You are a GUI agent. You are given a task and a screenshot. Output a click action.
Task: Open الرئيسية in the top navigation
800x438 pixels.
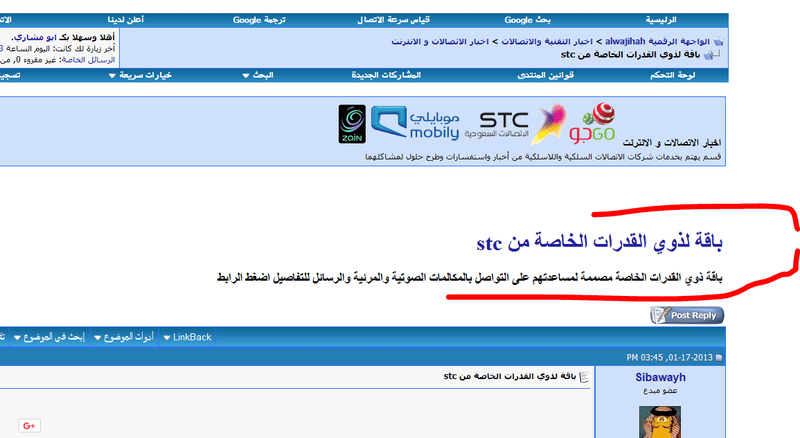coord(661,20)
